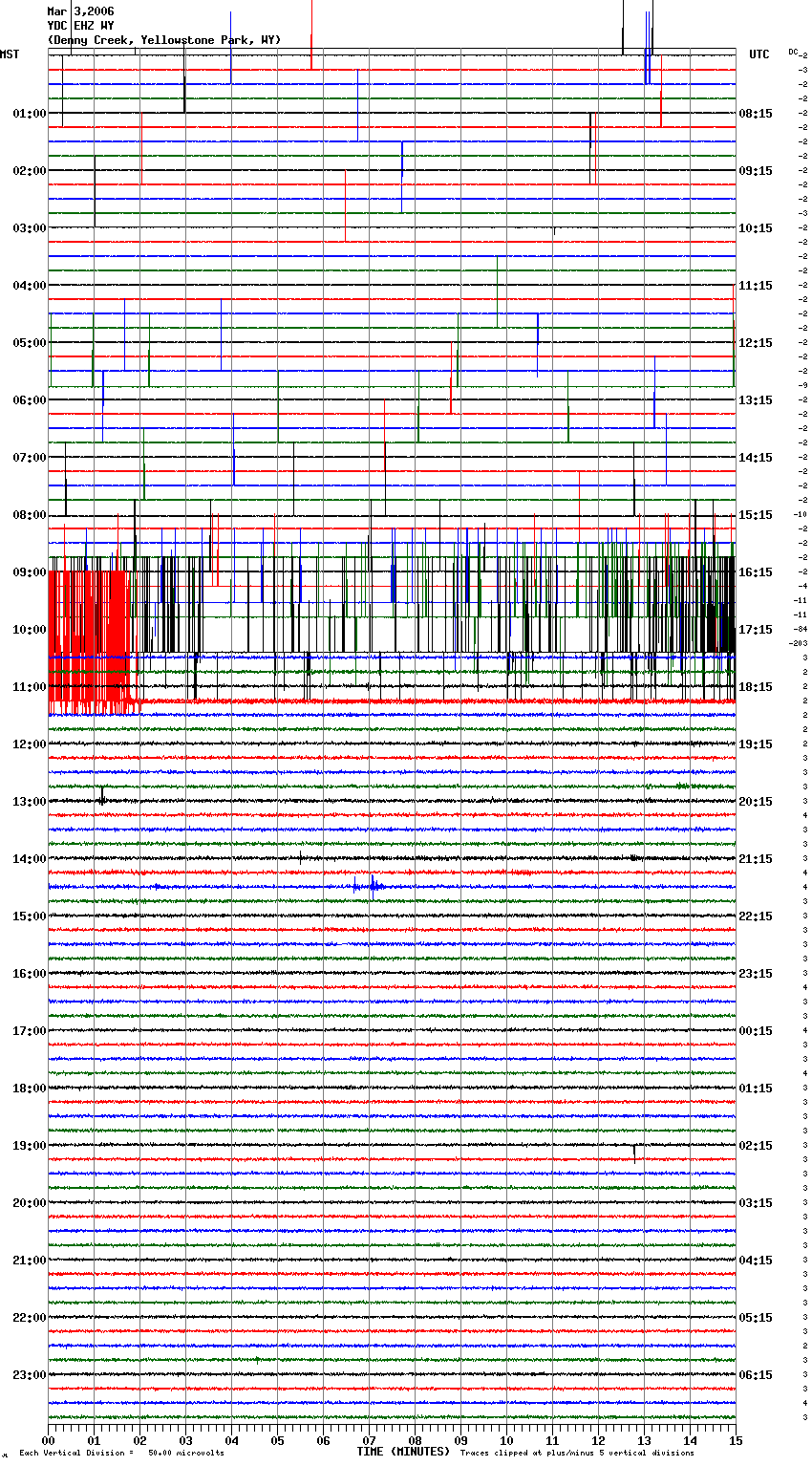Click bottom axis minute tick "03"
Image resolution: width=812 pixels, height=1466 pixels.
click(185, 1440)
